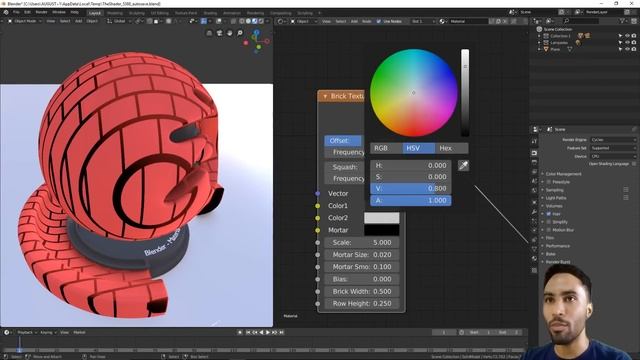640x360 pixels.
Task: Open Device CPU dropdown
Action: (x=613, y=156)
